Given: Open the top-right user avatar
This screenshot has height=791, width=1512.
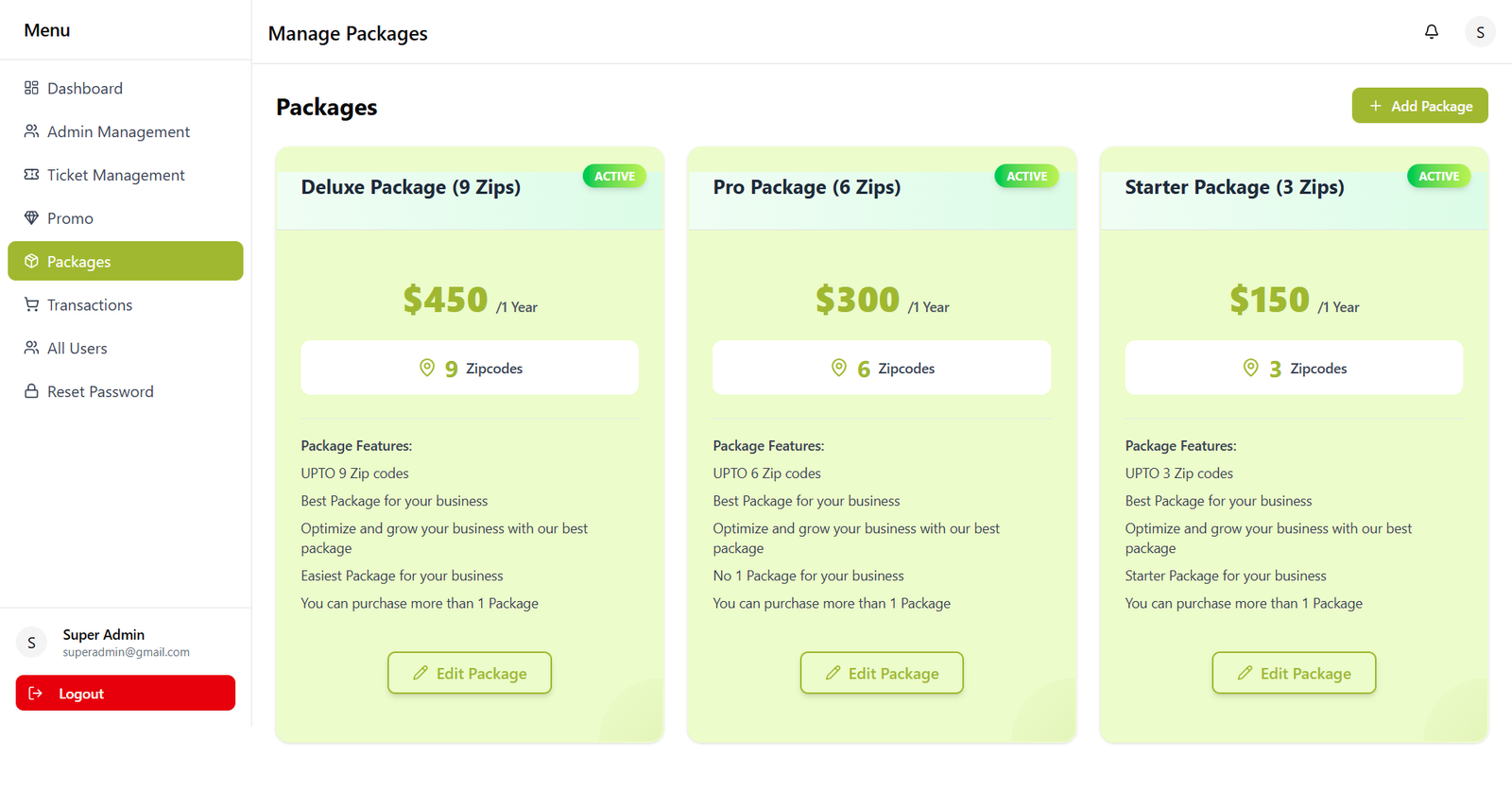Looking at the screenshot, I should 1480,32.
